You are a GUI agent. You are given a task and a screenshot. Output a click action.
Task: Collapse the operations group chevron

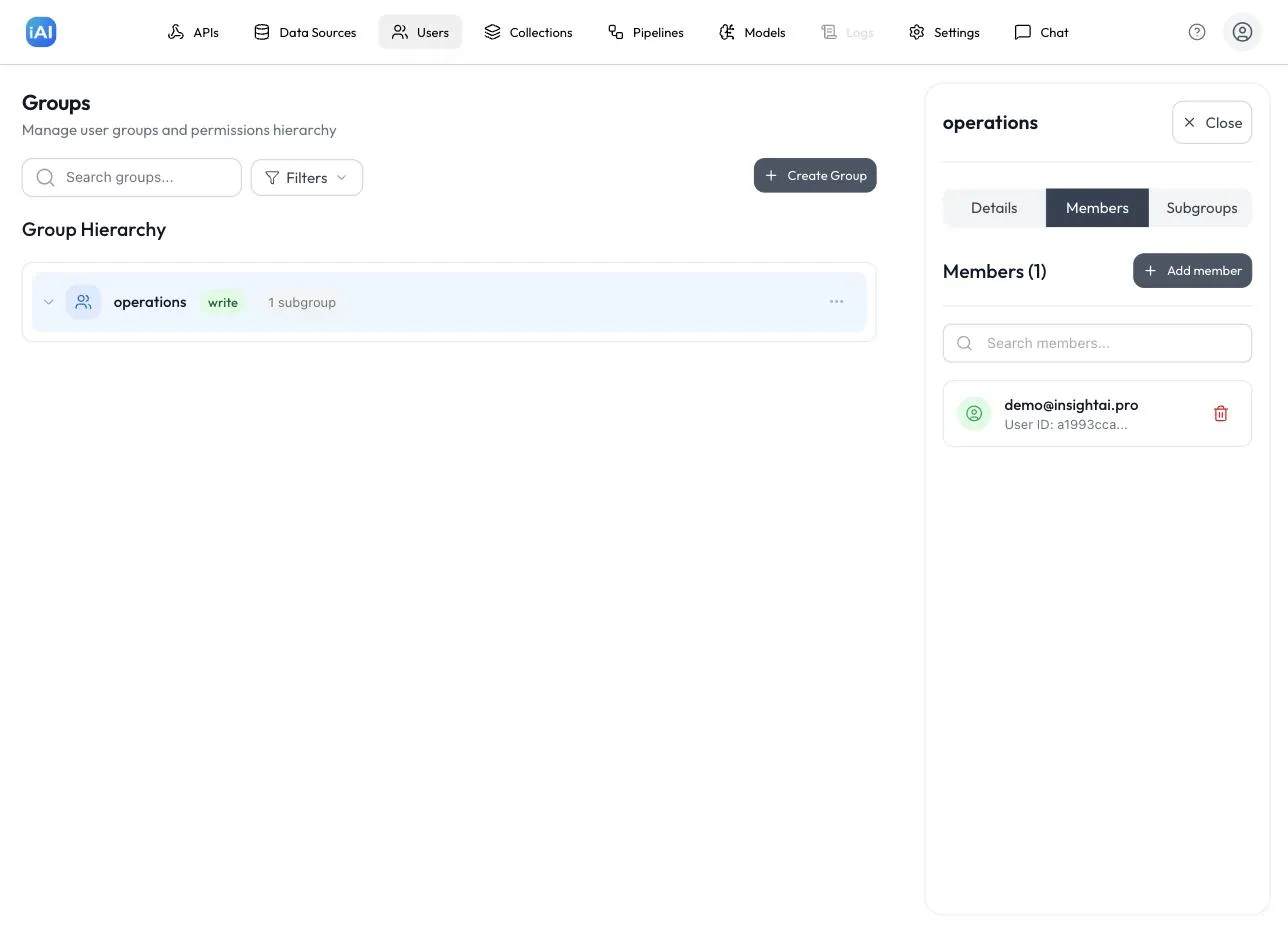click(x=48, y=302)
